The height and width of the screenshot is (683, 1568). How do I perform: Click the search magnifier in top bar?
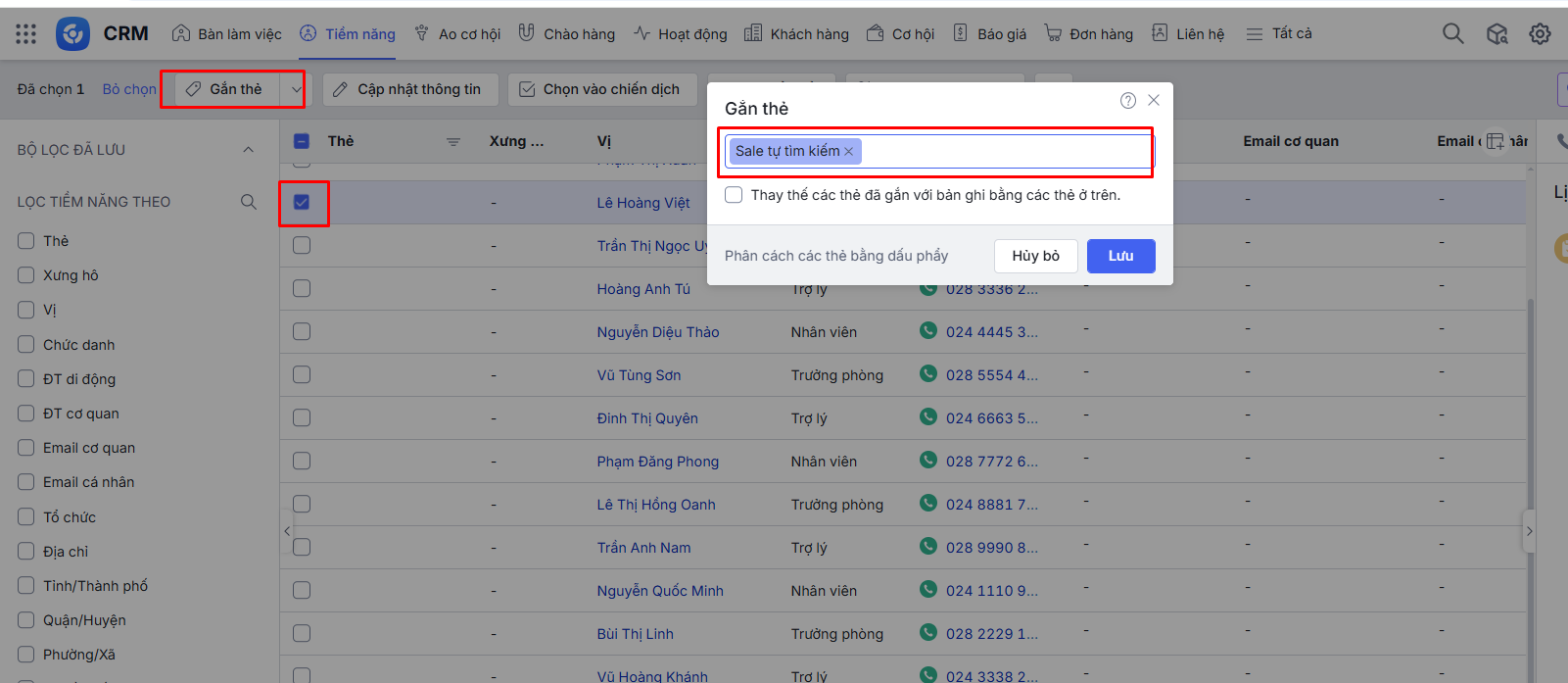pos(1453,34)
